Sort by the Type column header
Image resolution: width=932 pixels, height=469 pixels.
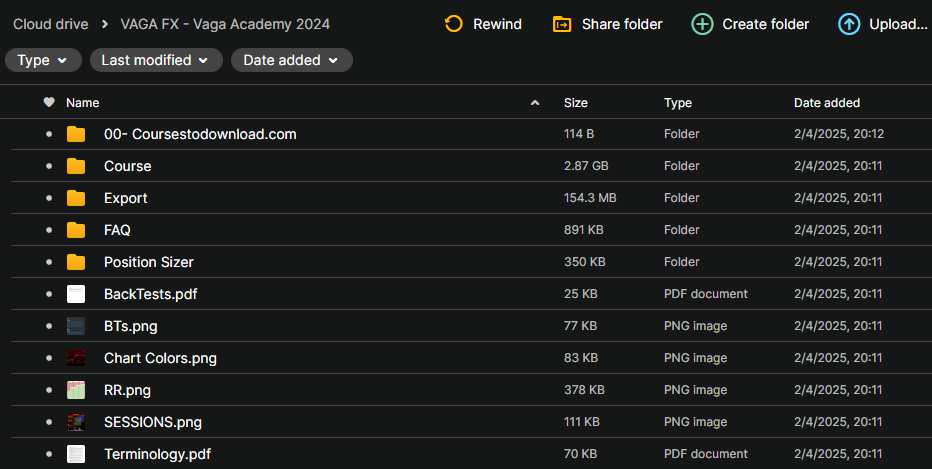click(678, 103)
